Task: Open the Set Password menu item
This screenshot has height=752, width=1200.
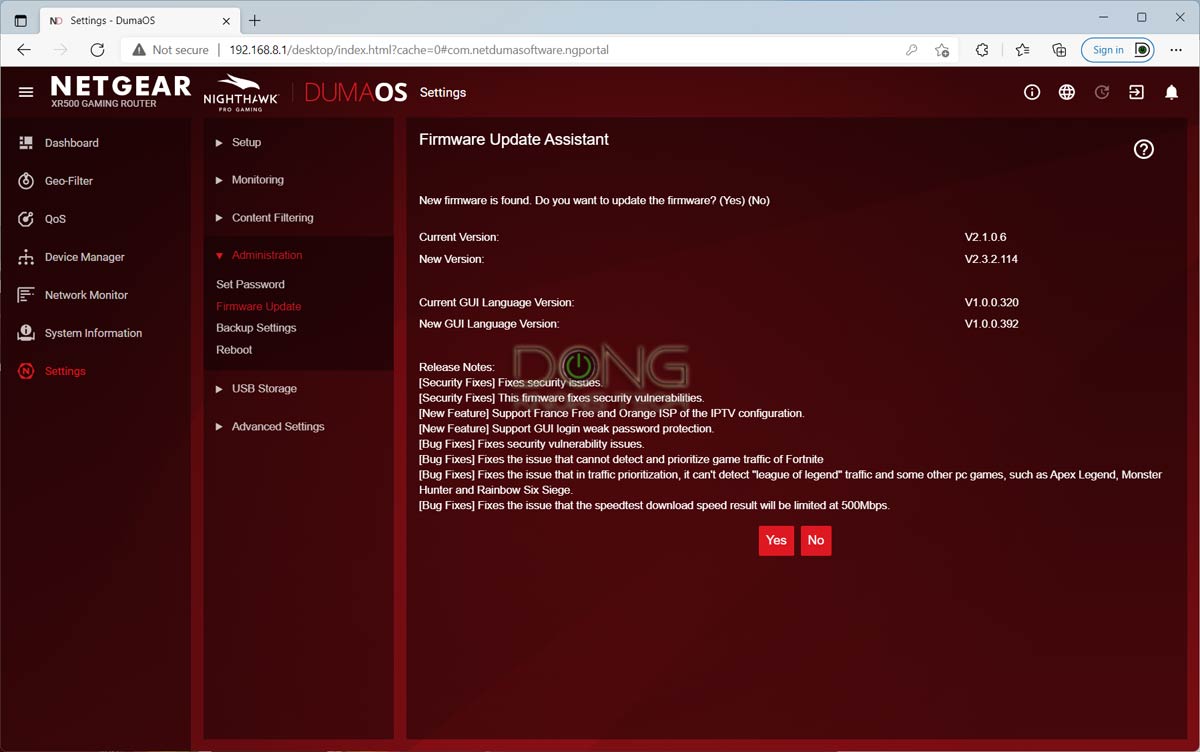Action: [250, 285]
